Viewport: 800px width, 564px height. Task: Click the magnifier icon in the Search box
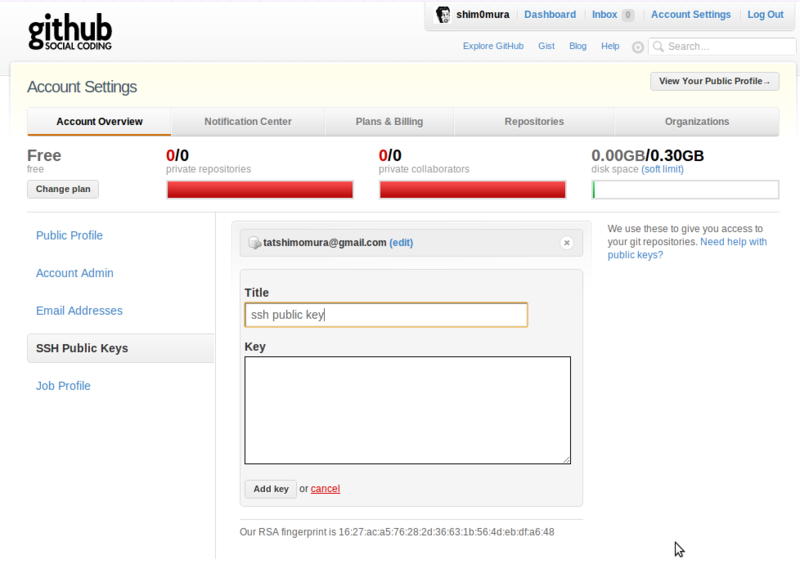point(658,46)
